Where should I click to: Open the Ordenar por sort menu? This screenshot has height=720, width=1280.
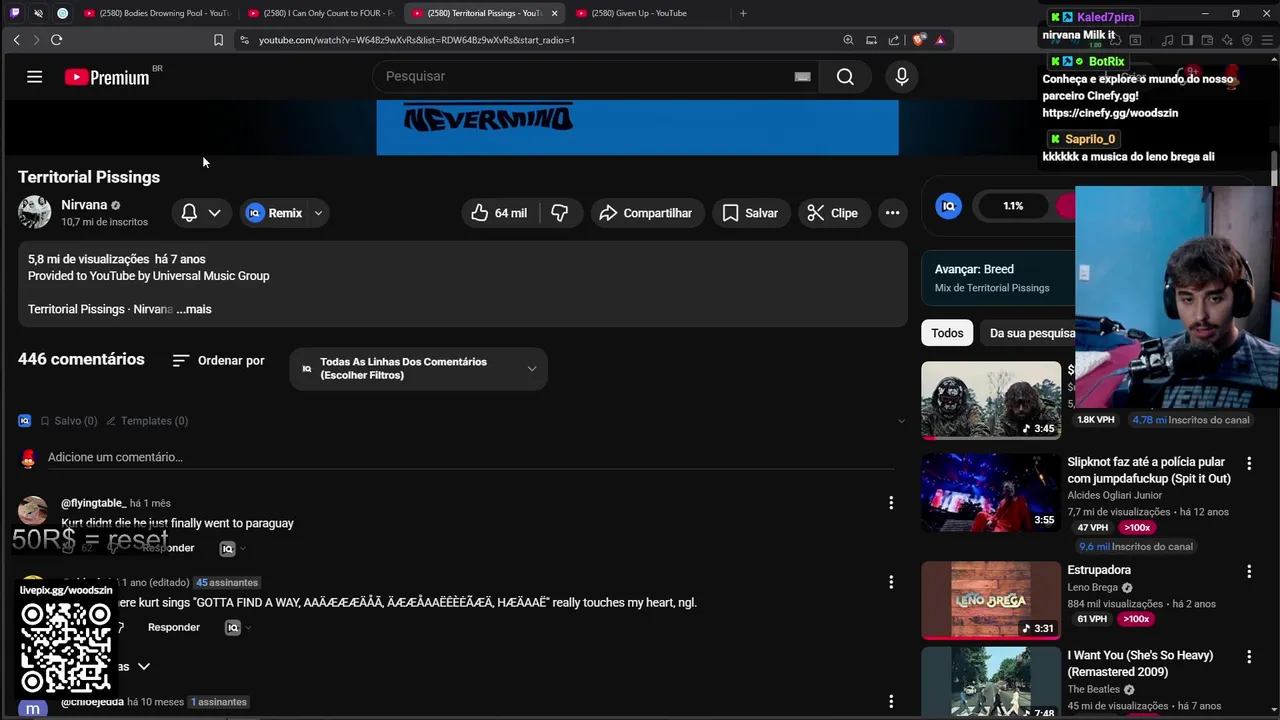pyautogui.click(x=218, y=361)
